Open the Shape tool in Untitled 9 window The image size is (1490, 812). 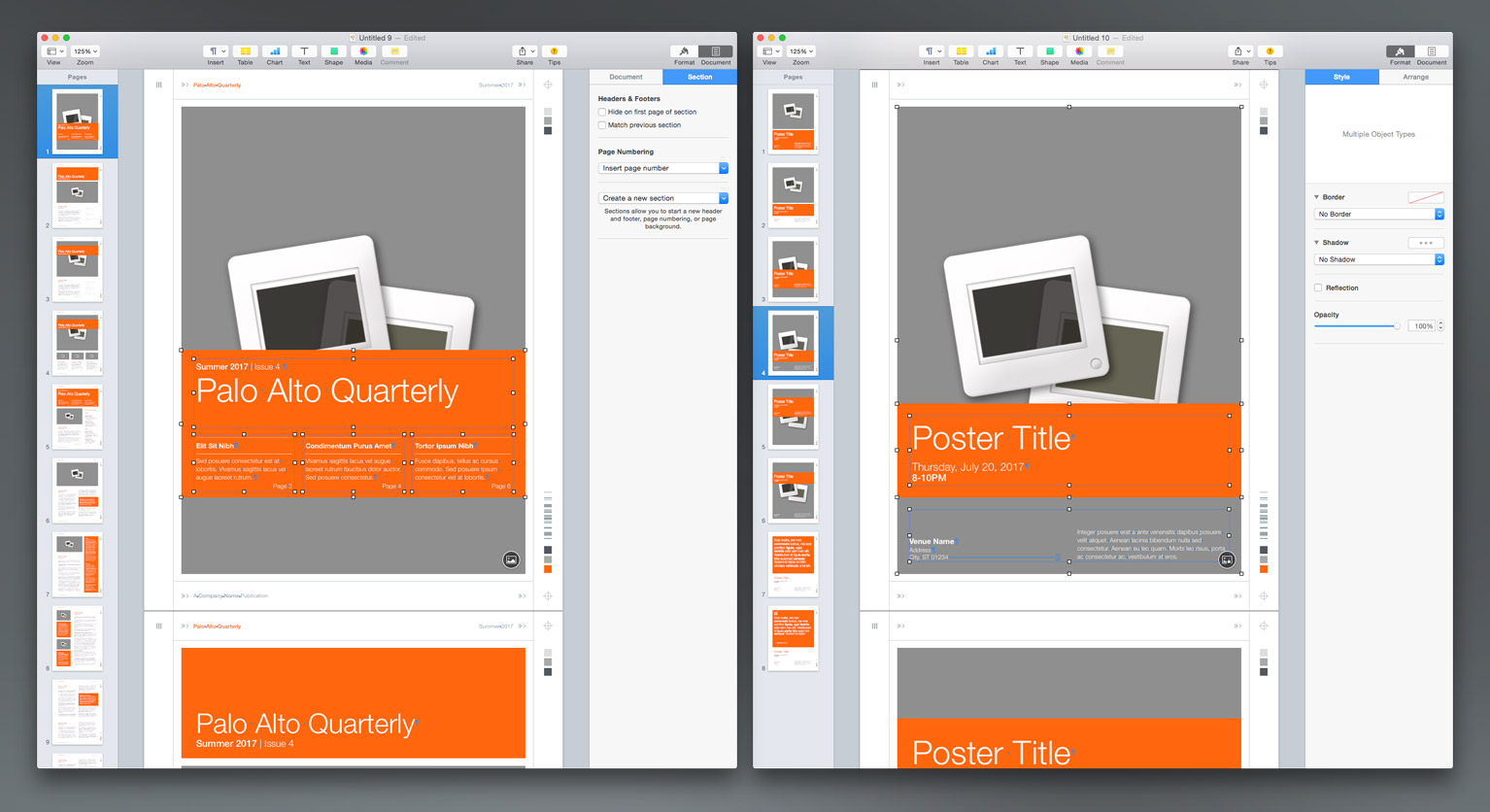[333, 51]
